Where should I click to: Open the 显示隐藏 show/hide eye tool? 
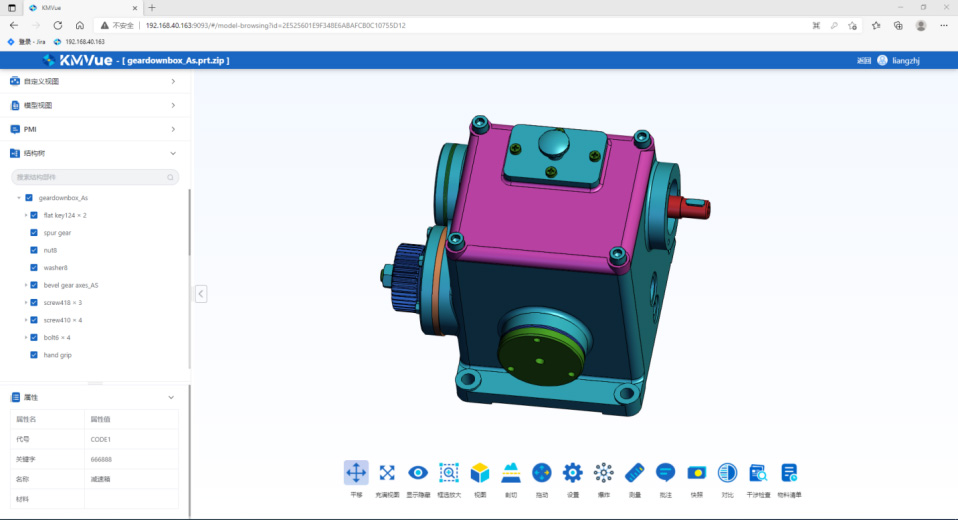tap(418, 473)
